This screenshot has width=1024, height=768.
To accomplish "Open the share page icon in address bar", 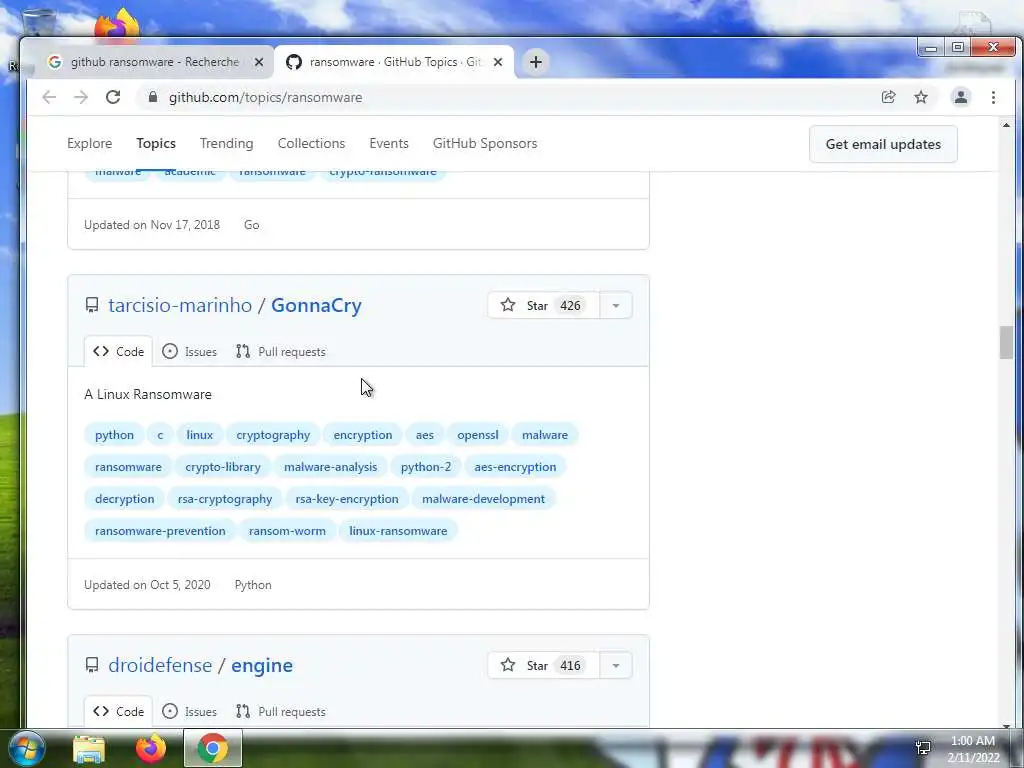I will pyautogui.click(x=888, y=97).
